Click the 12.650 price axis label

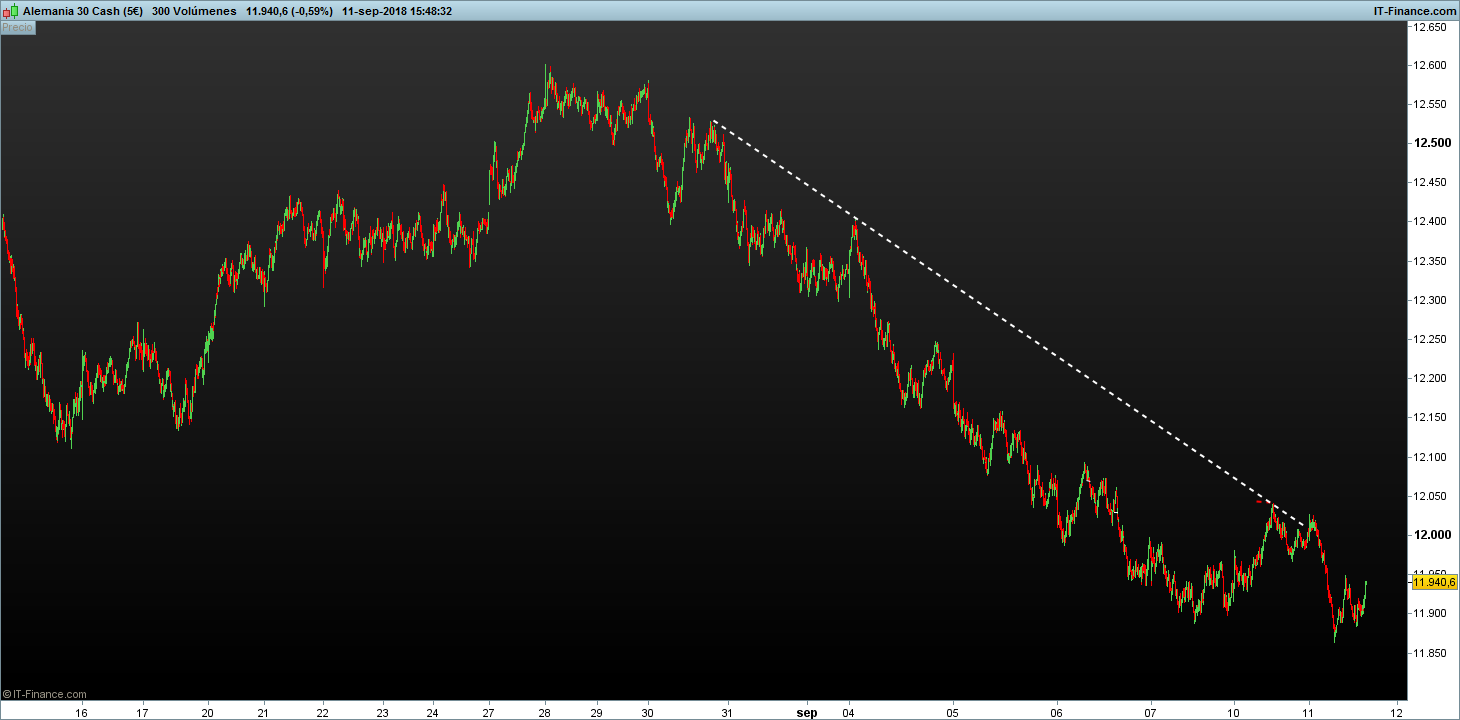pyautogui.click(x=1429, y=28)
